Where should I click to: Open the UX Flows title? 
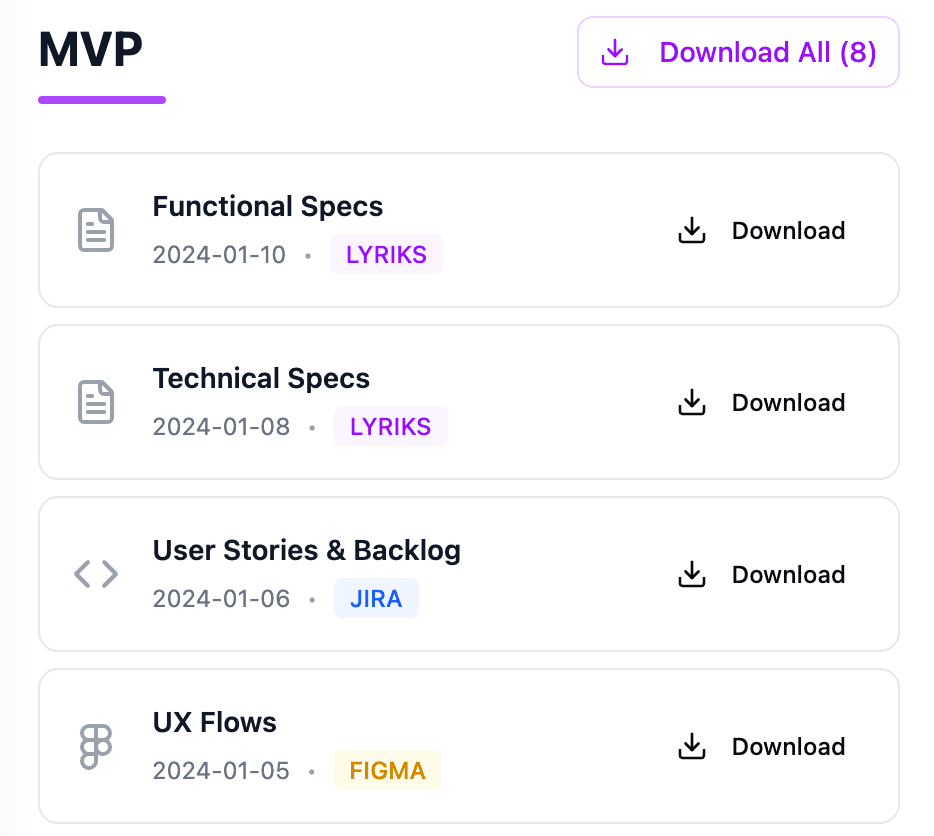(214, 723)
